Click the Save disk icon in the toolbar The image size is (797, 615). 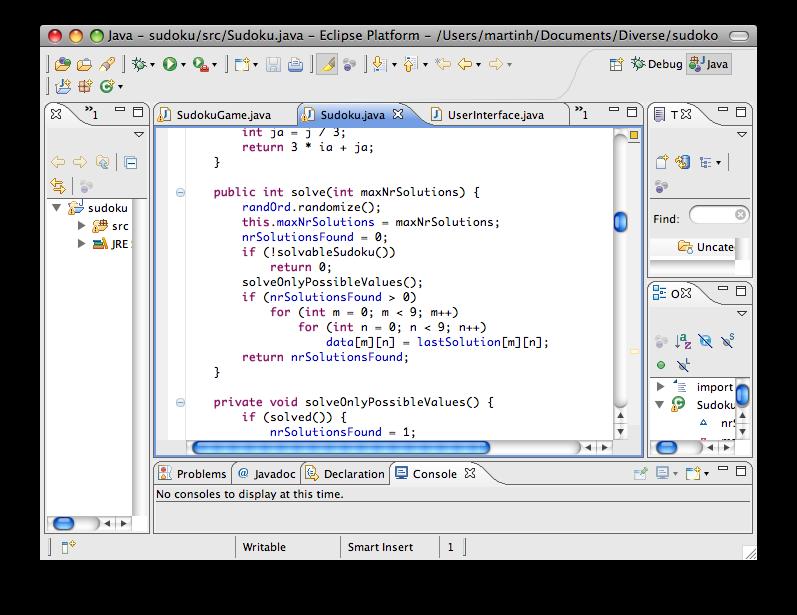coord(273,65)
